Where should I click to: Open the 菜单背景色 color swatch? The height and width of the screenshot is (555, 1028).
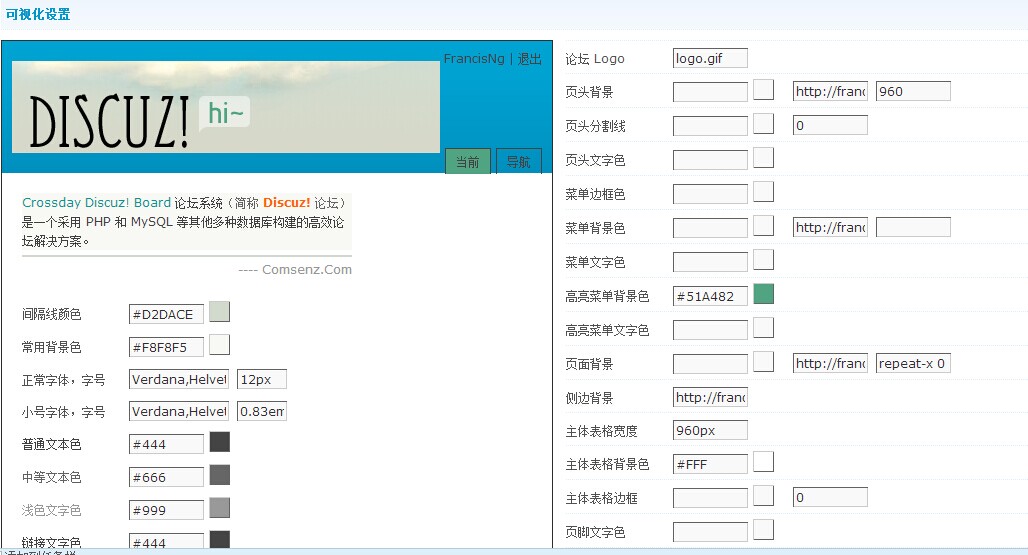[x=763, y=226]
